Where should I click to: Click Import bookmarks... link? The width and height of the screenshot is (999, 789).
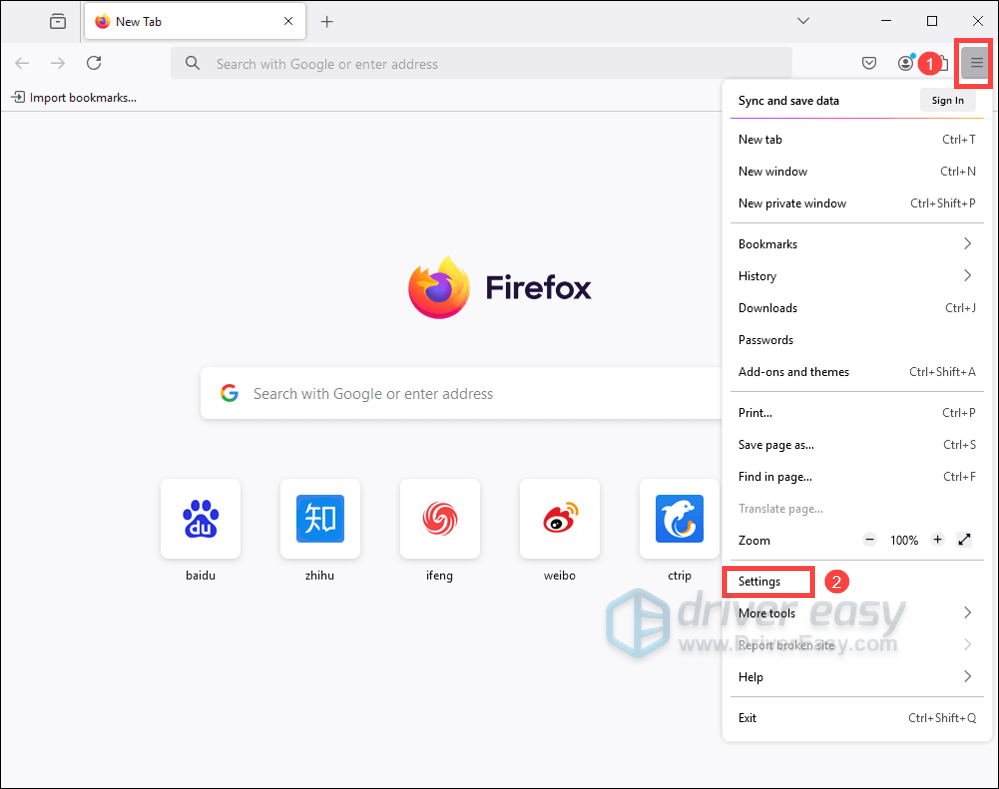pos(75,98)
